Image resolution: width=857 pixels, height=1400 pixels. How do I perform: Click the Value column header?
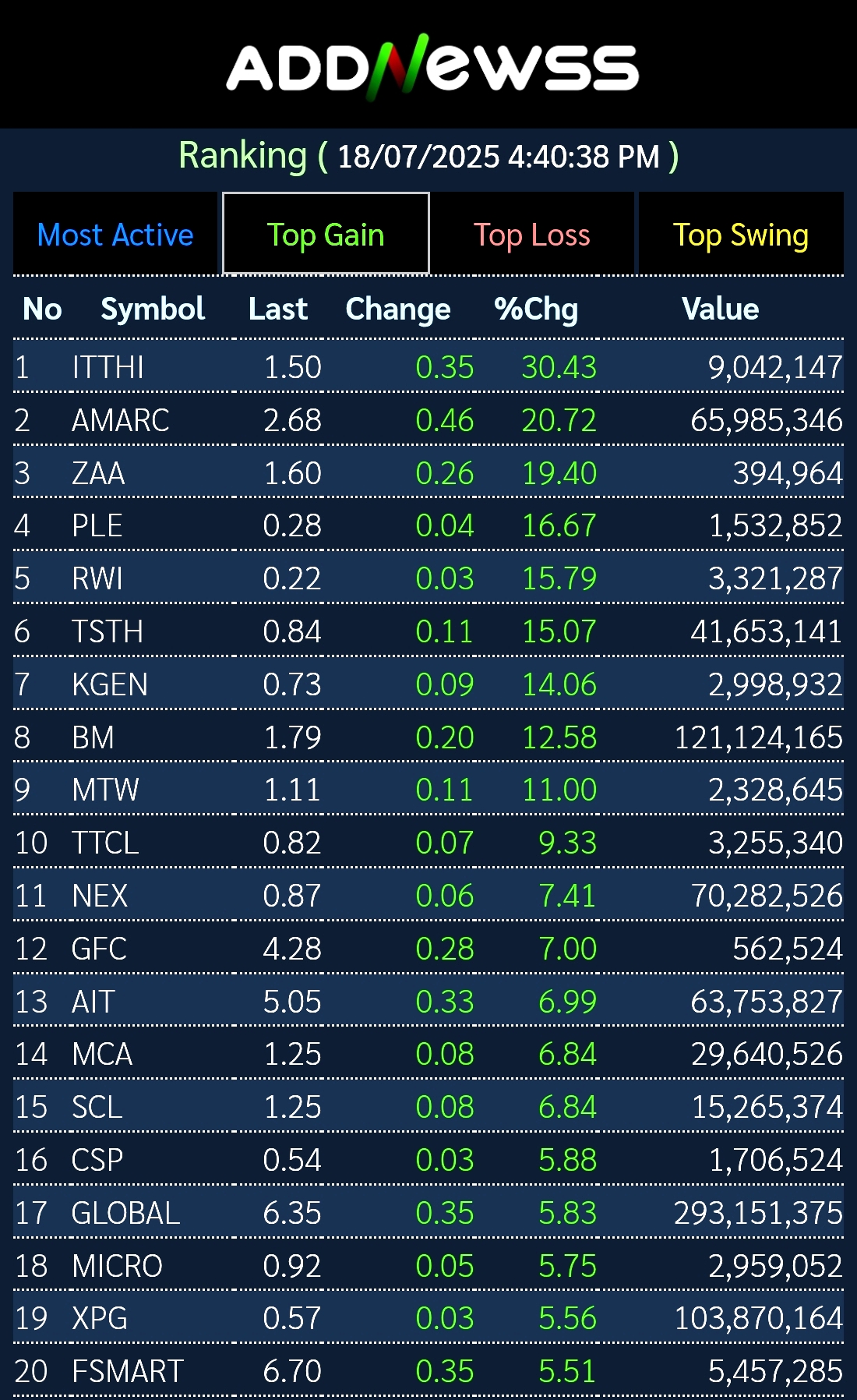(x=720, y=309)
